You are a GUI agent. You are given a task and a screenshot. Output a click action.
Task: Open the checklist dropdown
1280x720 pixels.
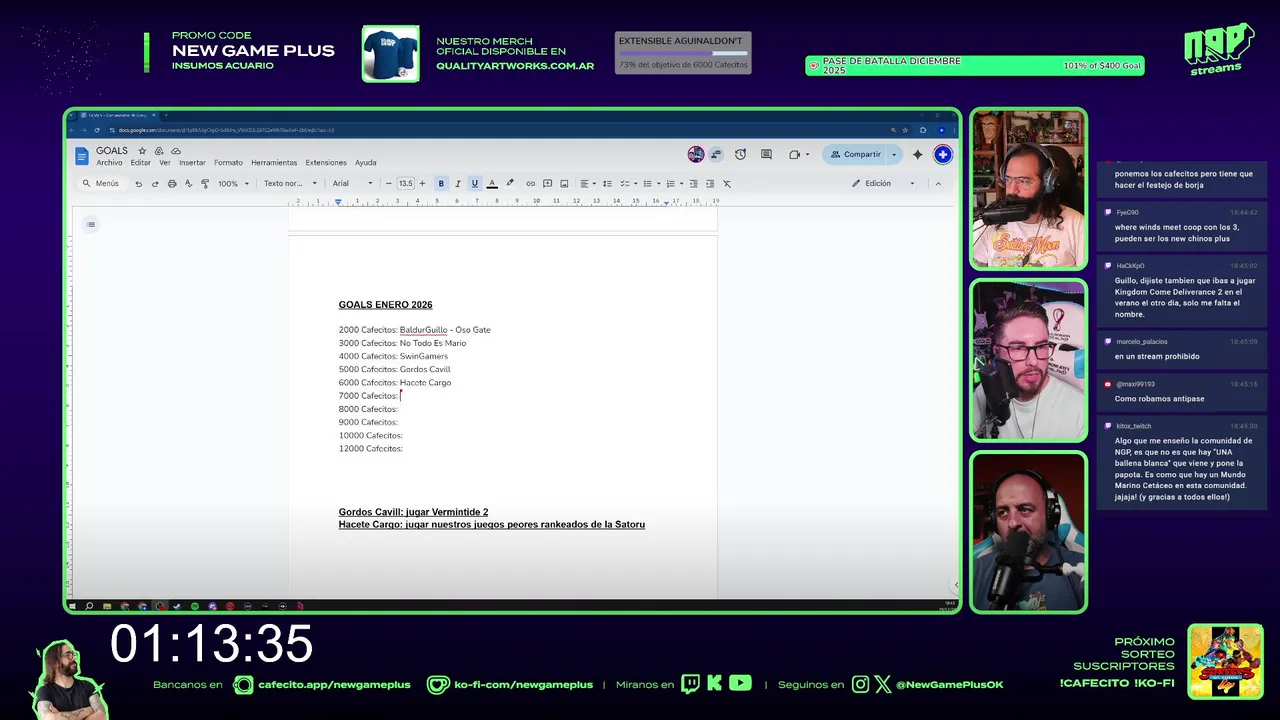(x=627, y=184)
